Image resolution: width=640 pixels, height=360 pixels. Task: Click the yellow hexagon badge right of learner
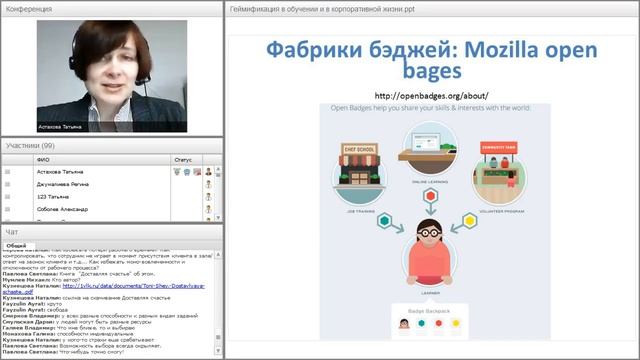470,221
